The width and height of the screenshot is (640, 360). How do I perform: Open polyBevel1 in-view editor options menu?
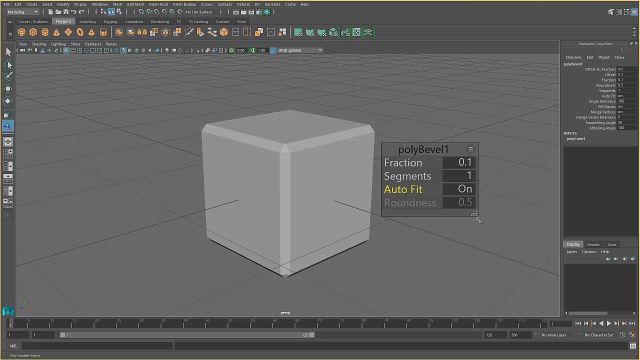pos(470,149)
